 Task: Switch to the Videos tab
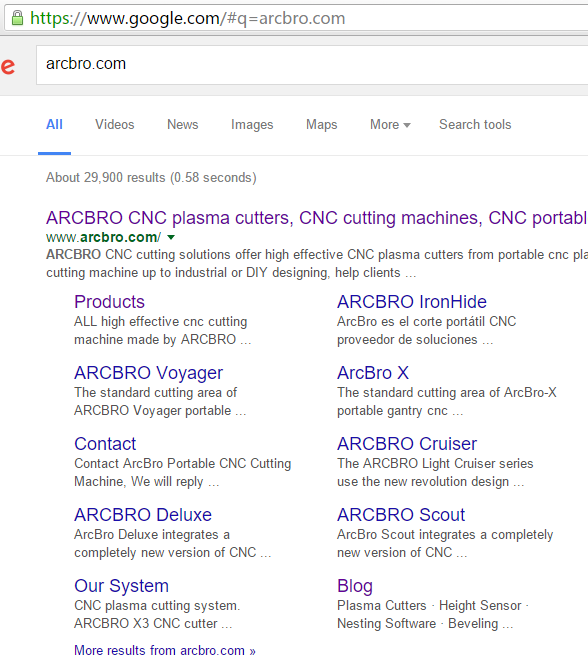coord(114,125)
